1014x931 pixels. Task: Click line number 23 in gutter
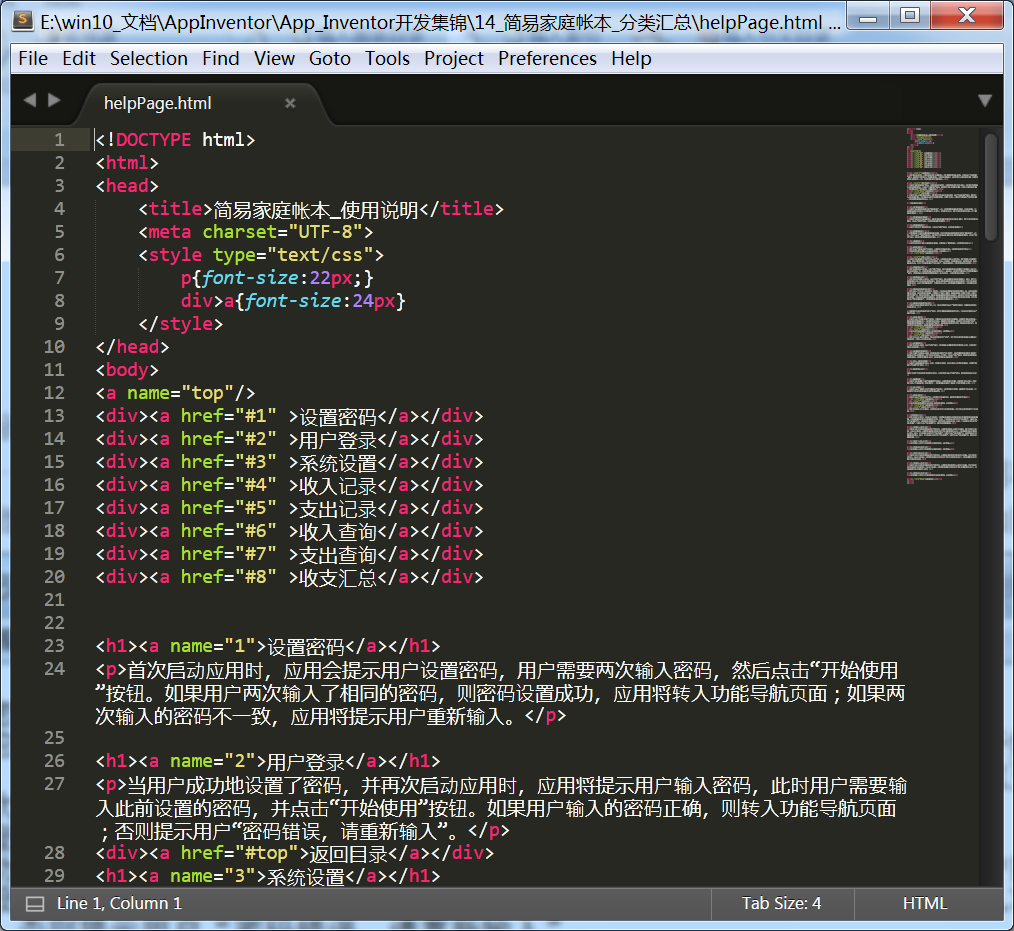[54, 646]
